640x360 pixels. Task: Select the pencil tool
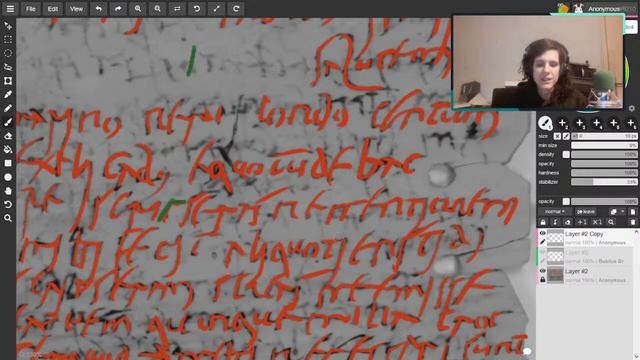click(x=8, y=108)
